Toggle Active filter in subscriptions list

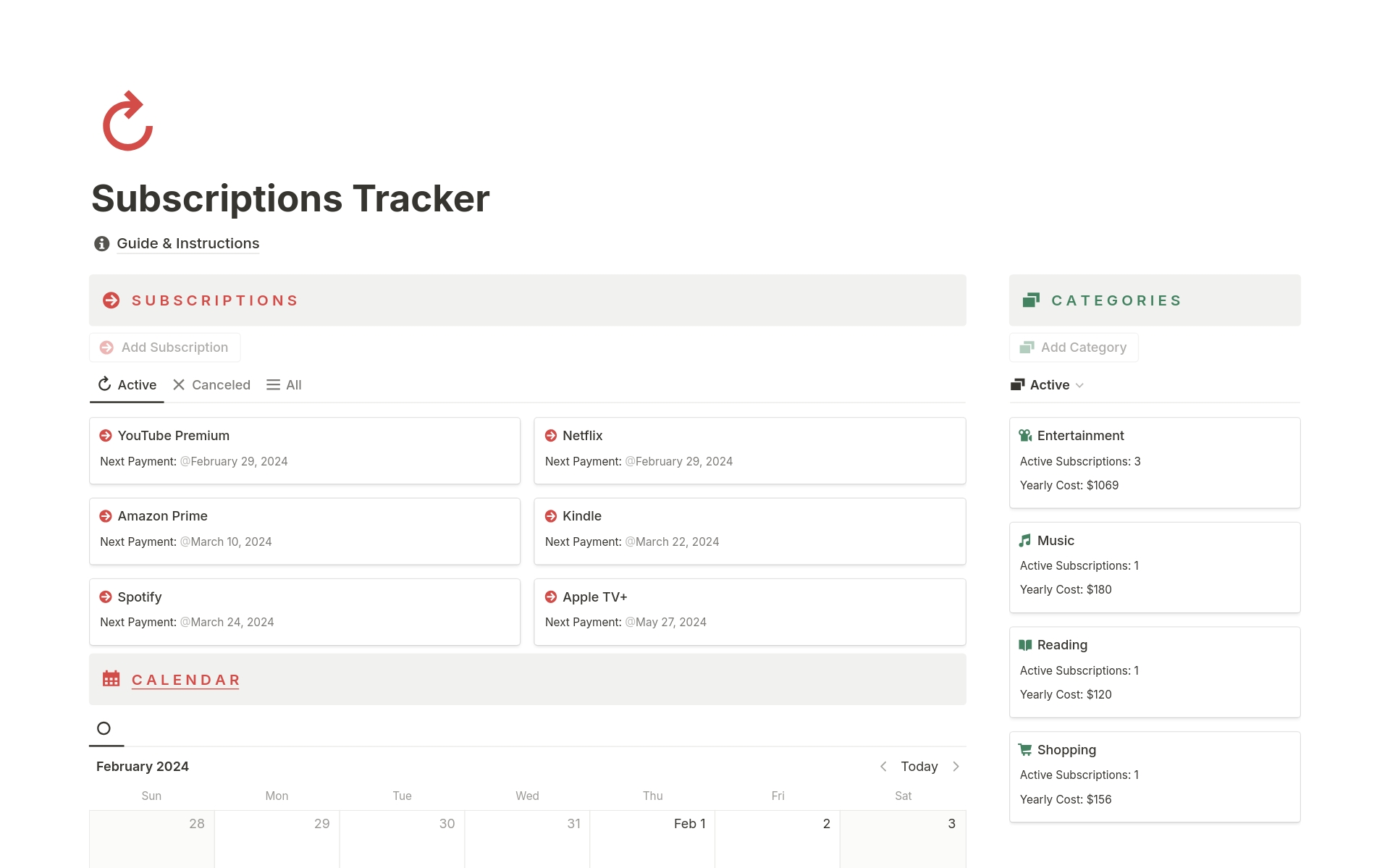coord(127,384)
